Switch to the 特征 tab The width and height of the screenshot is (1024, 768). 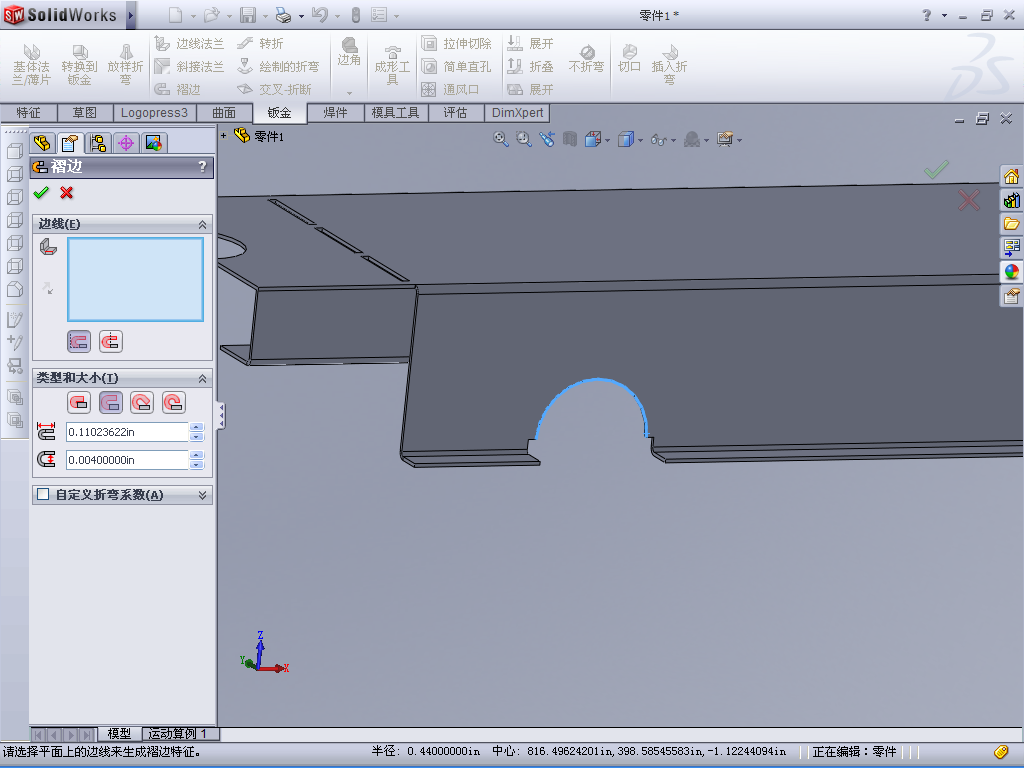coord(29,113)
